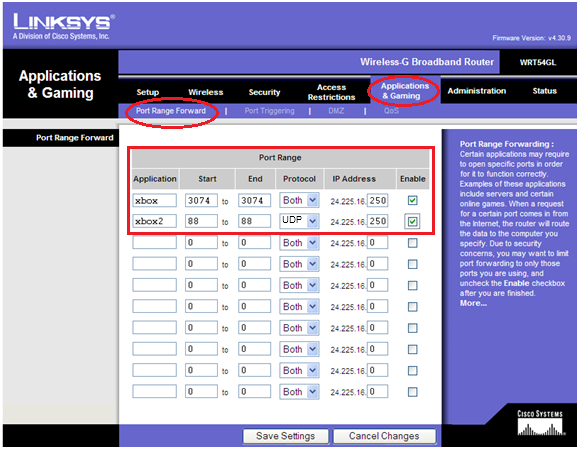Click the empty application field in third row
The width and height of the screenshot is (579, 449).
click(154, 243)
